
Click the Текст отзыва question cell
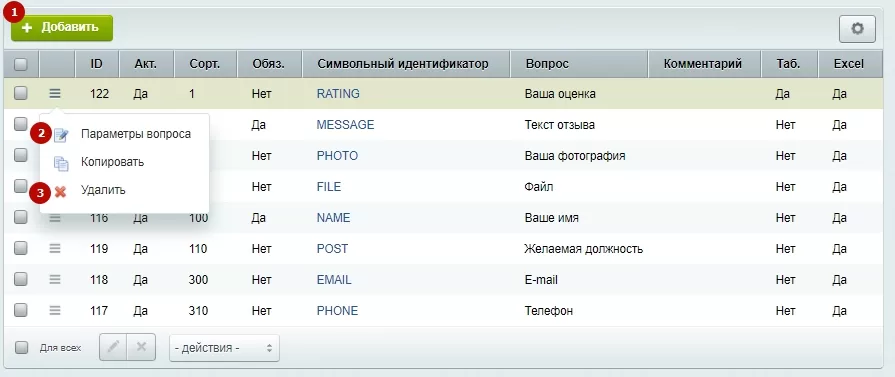pos(559,125)
